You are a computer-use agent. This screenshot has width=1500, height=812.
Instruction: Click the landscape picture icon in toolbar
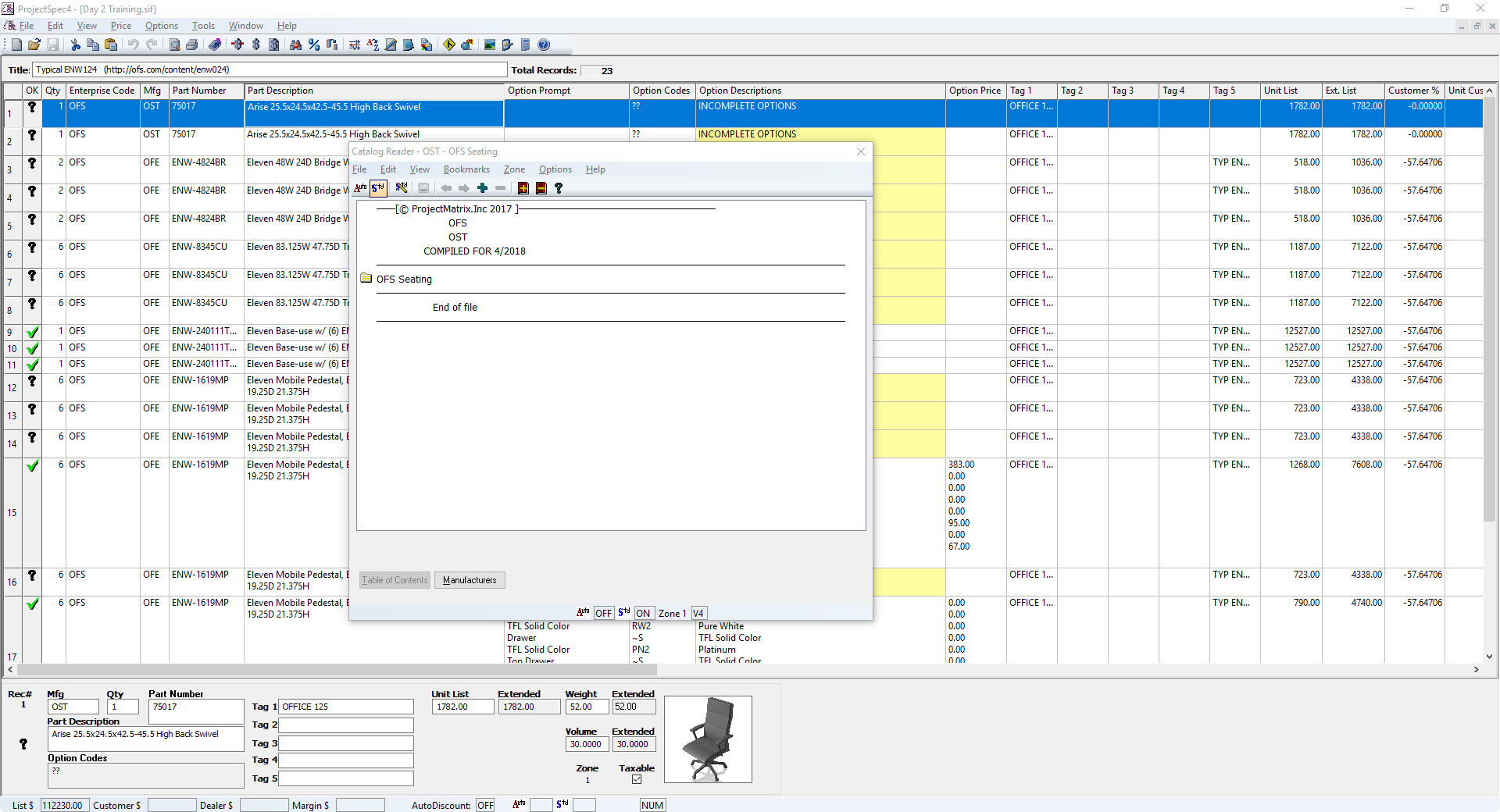coord(490,45)
